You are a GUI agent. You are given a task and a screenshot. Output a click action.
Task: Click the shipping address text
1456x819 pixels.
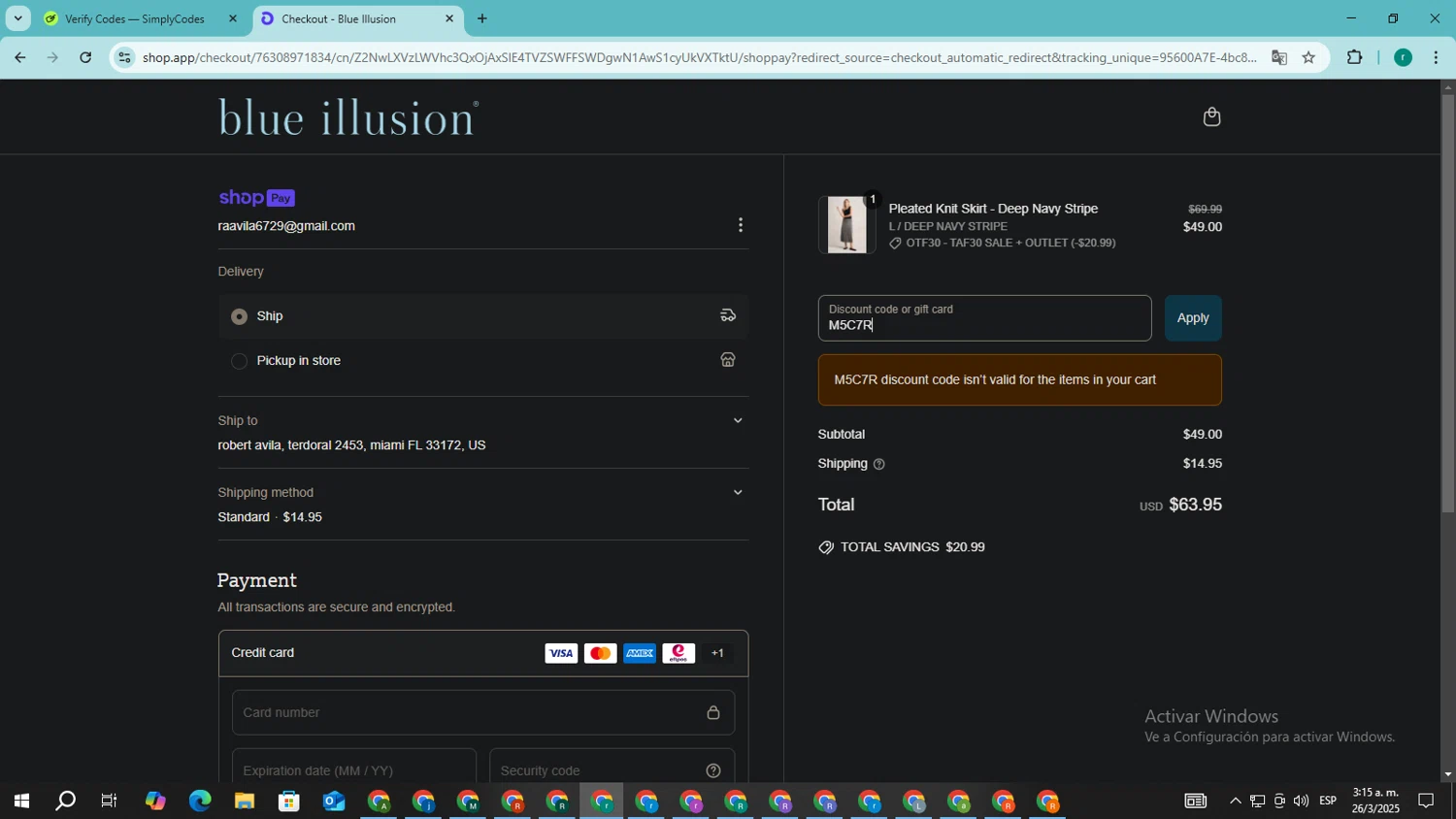point(351,445)
